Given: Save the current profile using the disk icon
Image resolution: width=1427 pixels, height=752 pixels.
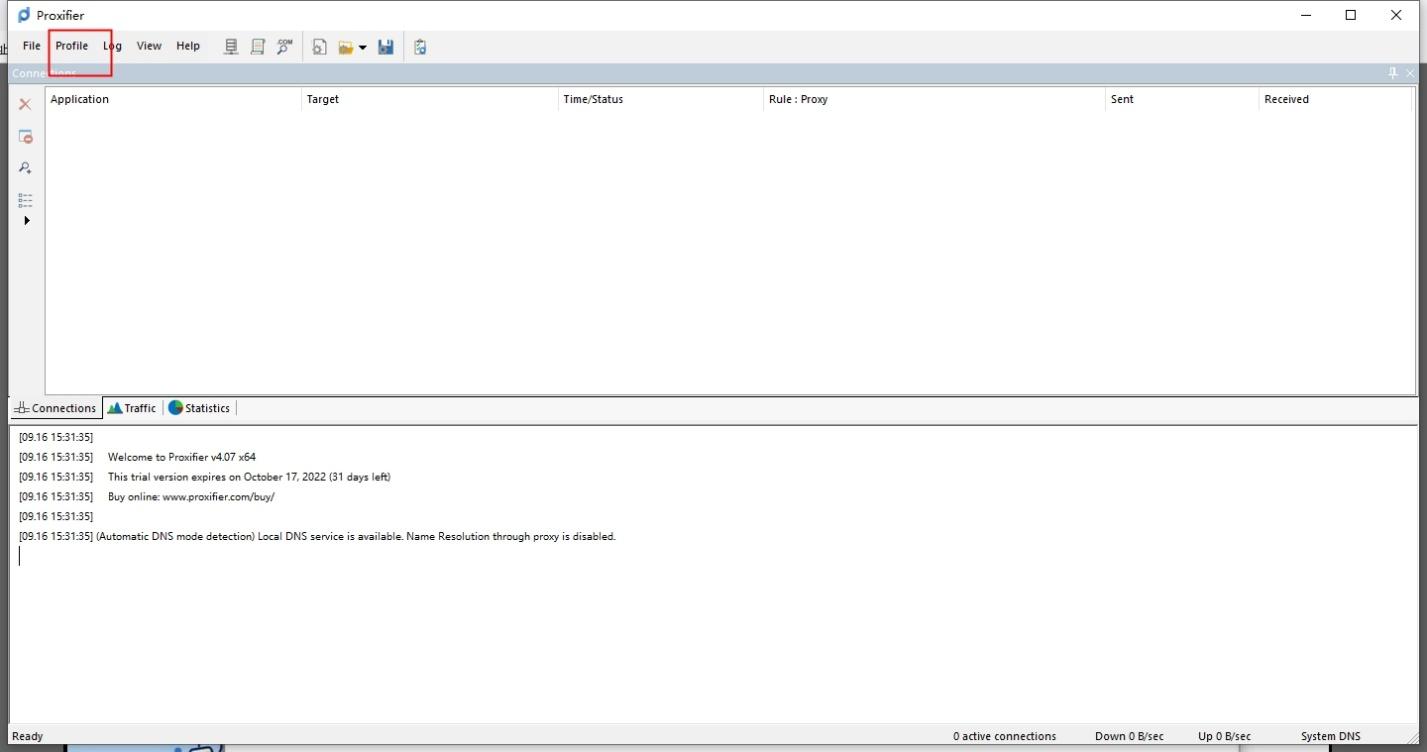Looking at the screenshot, I should (x=386, y=46).
